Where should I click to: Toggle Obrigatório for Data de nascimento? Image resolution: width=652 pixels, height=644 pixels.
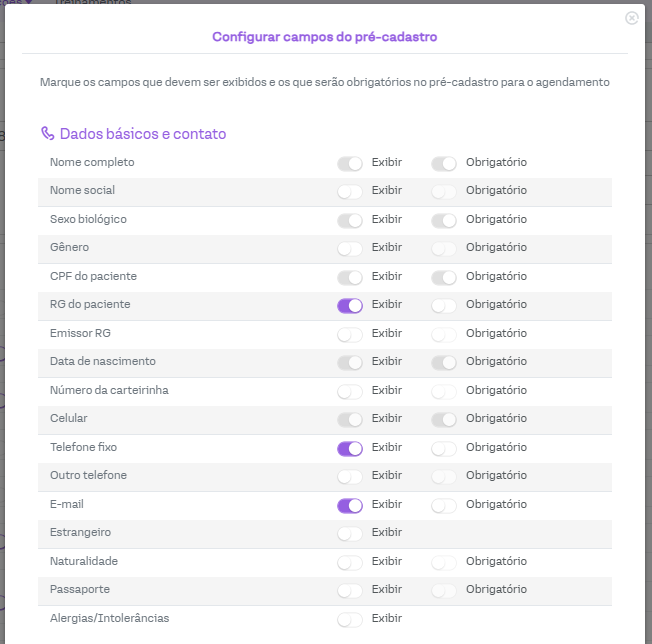coord(444,362)
